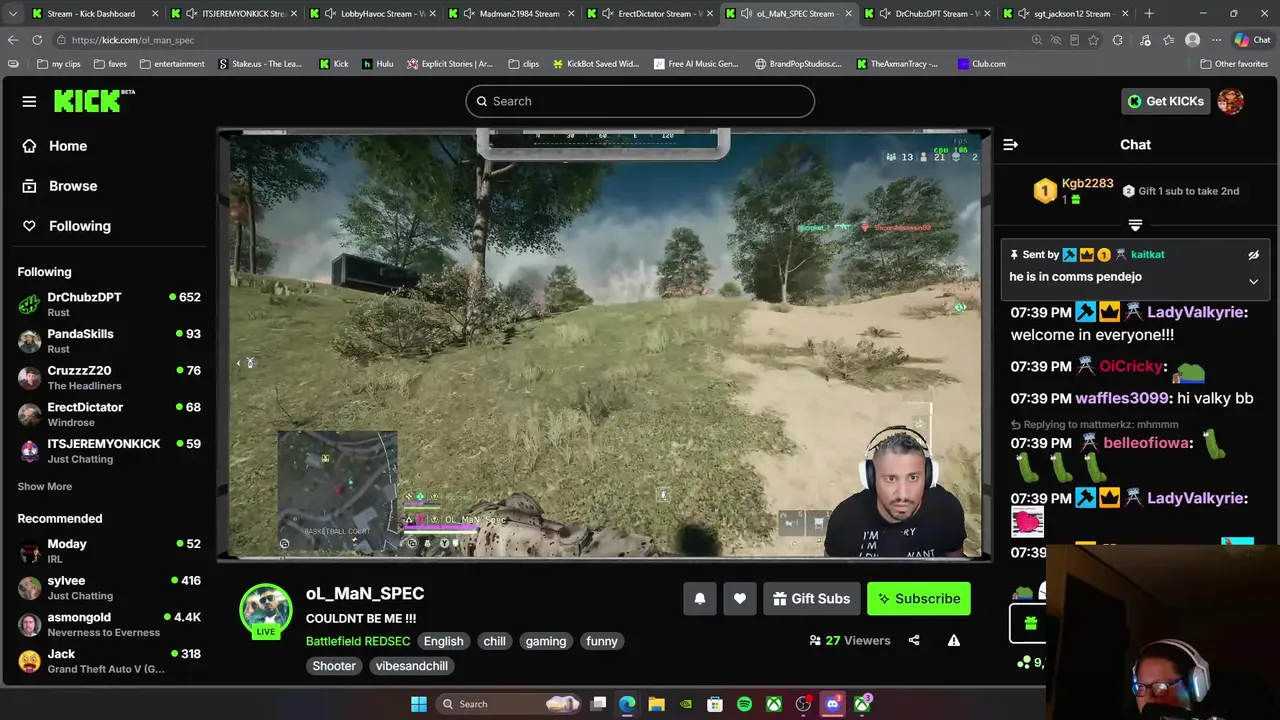Click the star to favorite this page
Image resolution: width=1280 pixels, height=720 pixels.
coord(1094,40)
